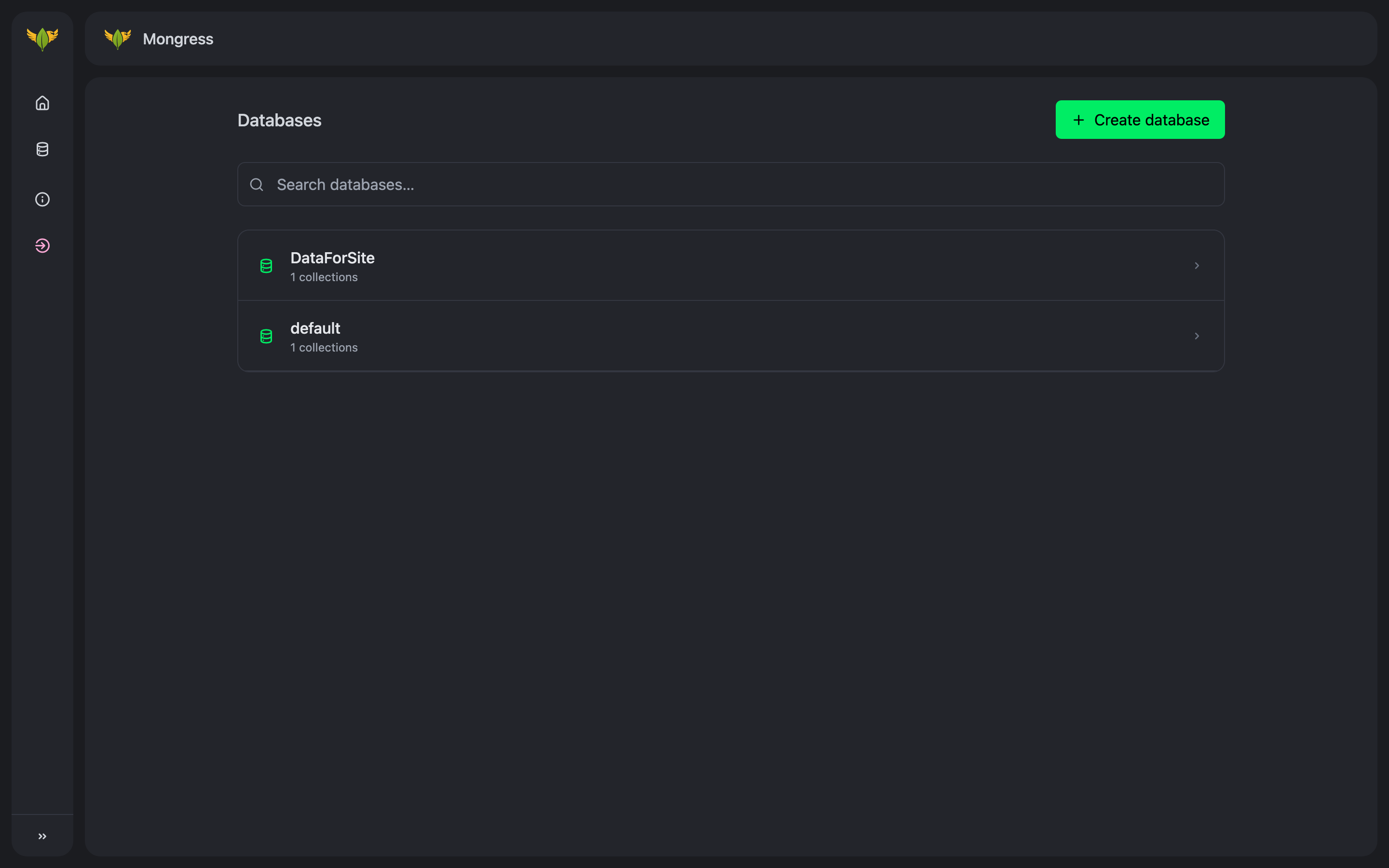Click the search magnifier icon in search bar
Screen dimensions: 1389x868
click(x=257, y=184)
